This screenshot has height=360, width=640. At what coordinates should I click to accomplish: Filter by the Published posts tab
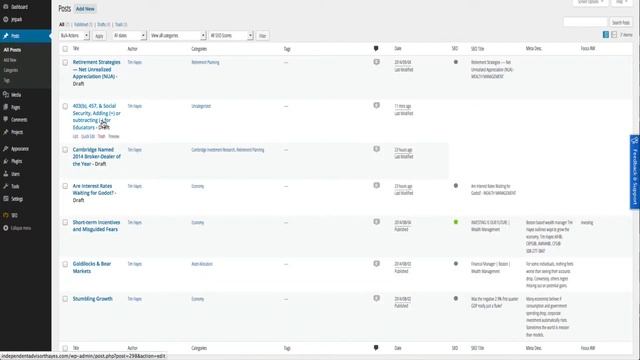pos(83,24)
